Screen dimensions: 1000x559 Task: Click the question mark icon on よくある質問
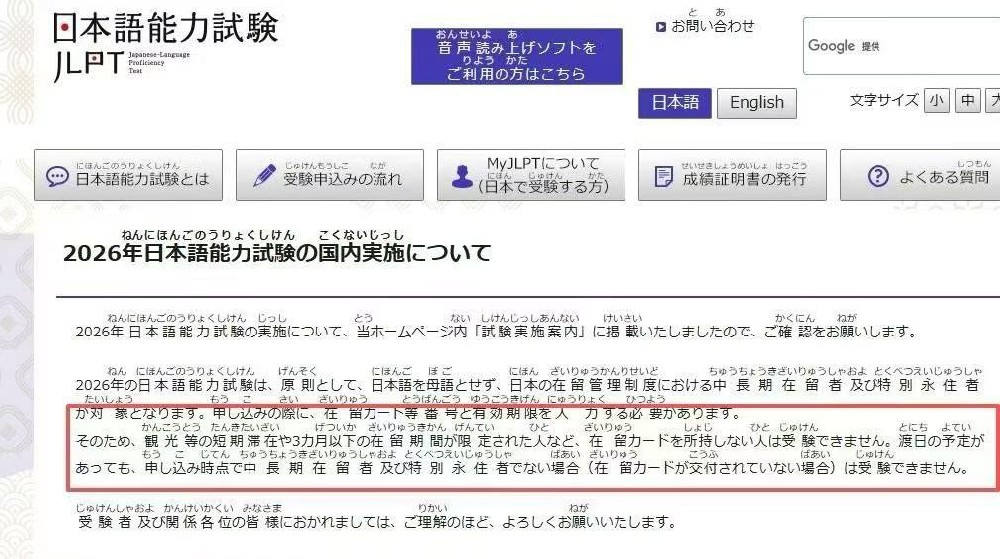tap(878, 176)
